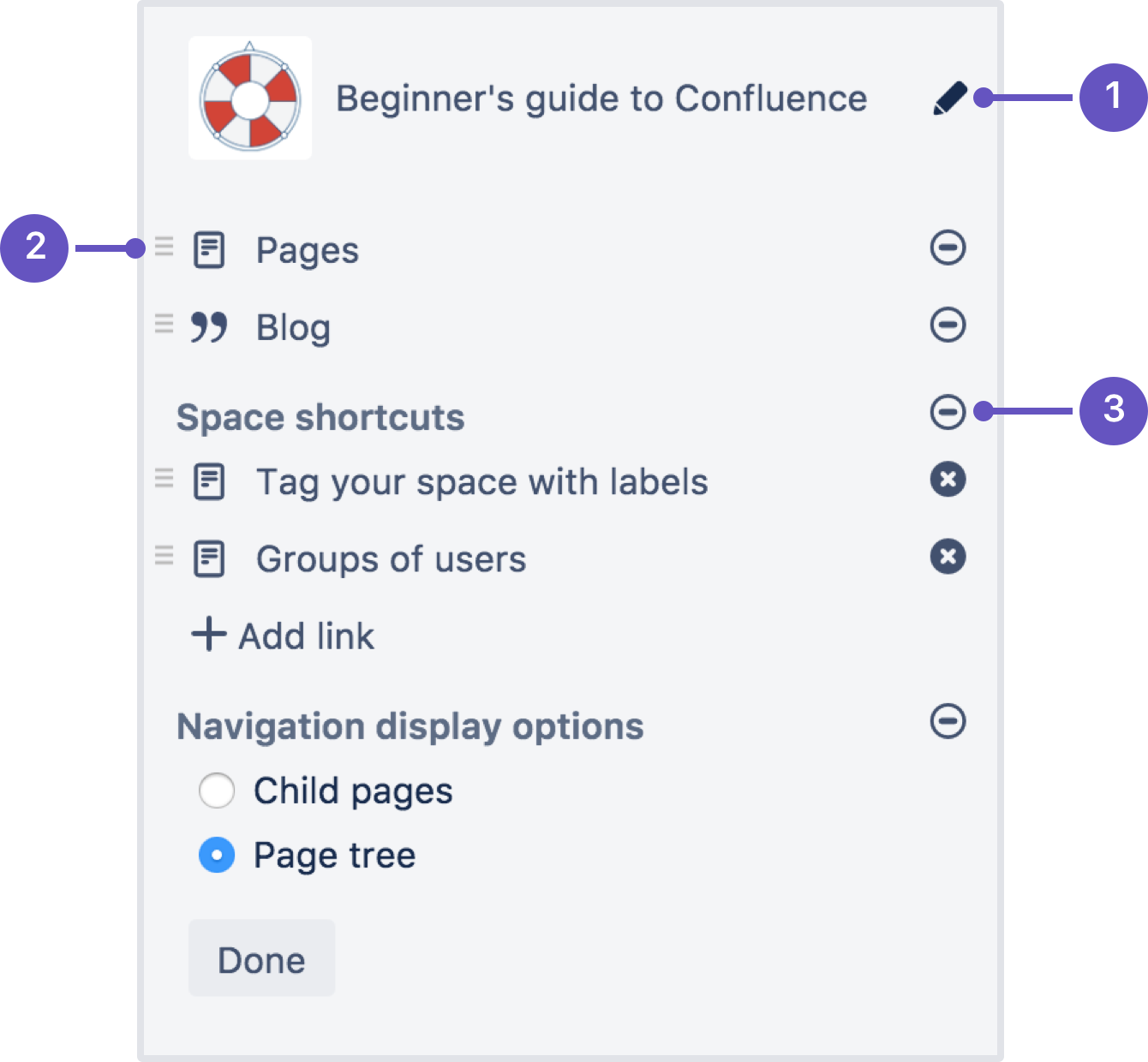
Task: Click the Beginner's guide to Confluence title
Action: [x=601, y=98]
